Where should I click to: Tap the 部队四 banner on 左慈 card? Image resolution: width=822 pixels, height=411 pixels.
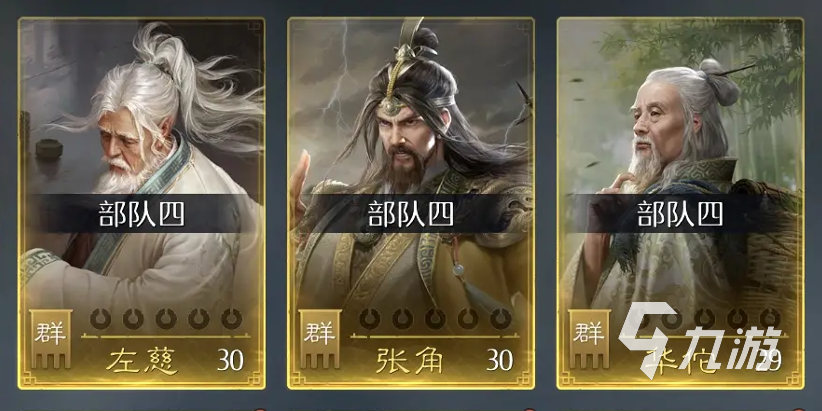tap(142, 214)
